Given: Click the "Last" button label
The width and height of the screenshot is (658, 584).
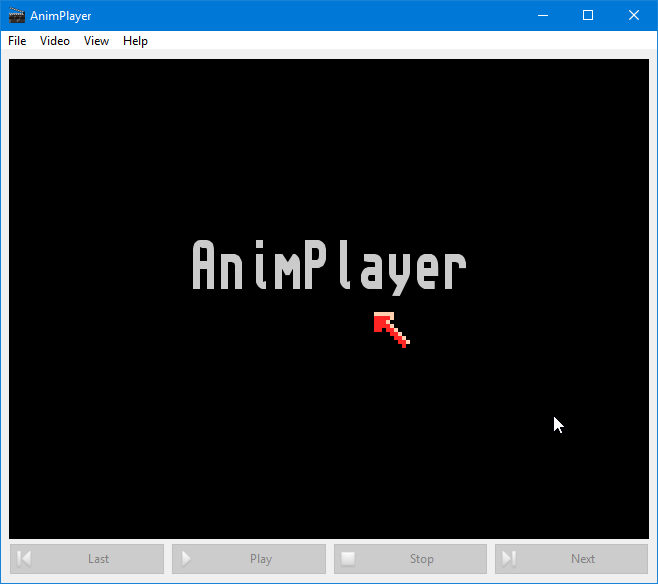Looking at the screenshot, I should [x=98, y=559].
